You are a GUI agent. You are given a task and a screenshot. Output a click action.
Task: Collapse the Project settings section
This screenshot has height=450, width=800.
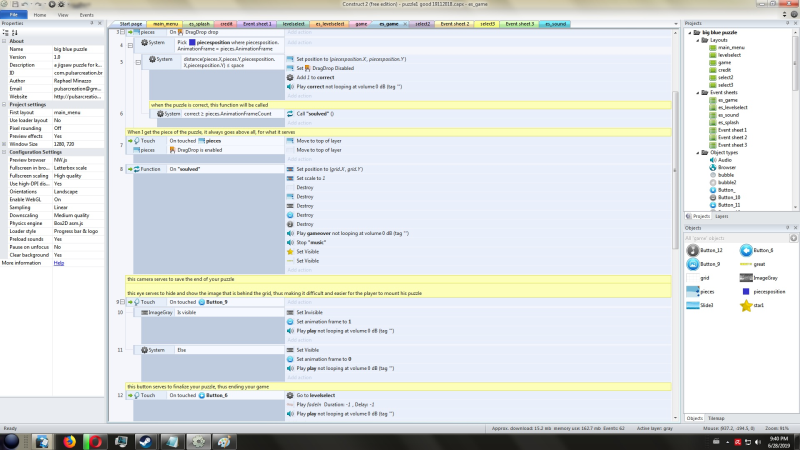tap(4, 104)
